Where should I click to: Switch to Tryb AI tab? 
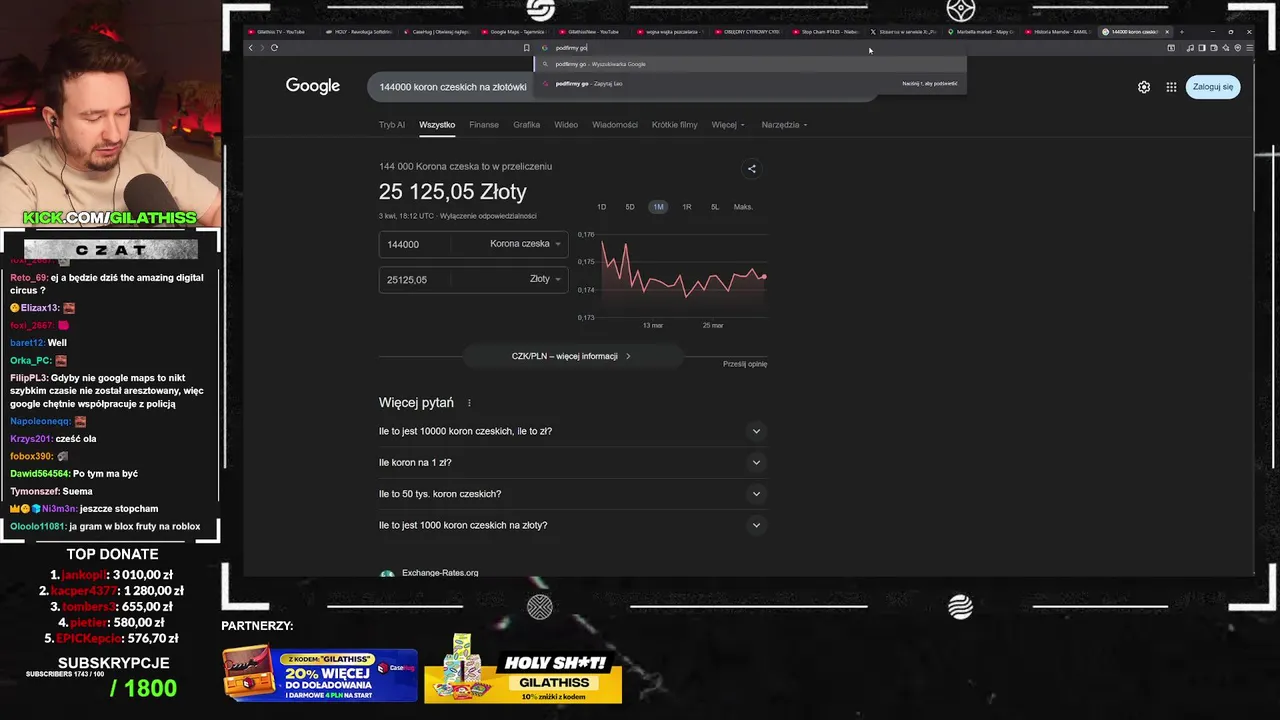(x=392, y=125)
